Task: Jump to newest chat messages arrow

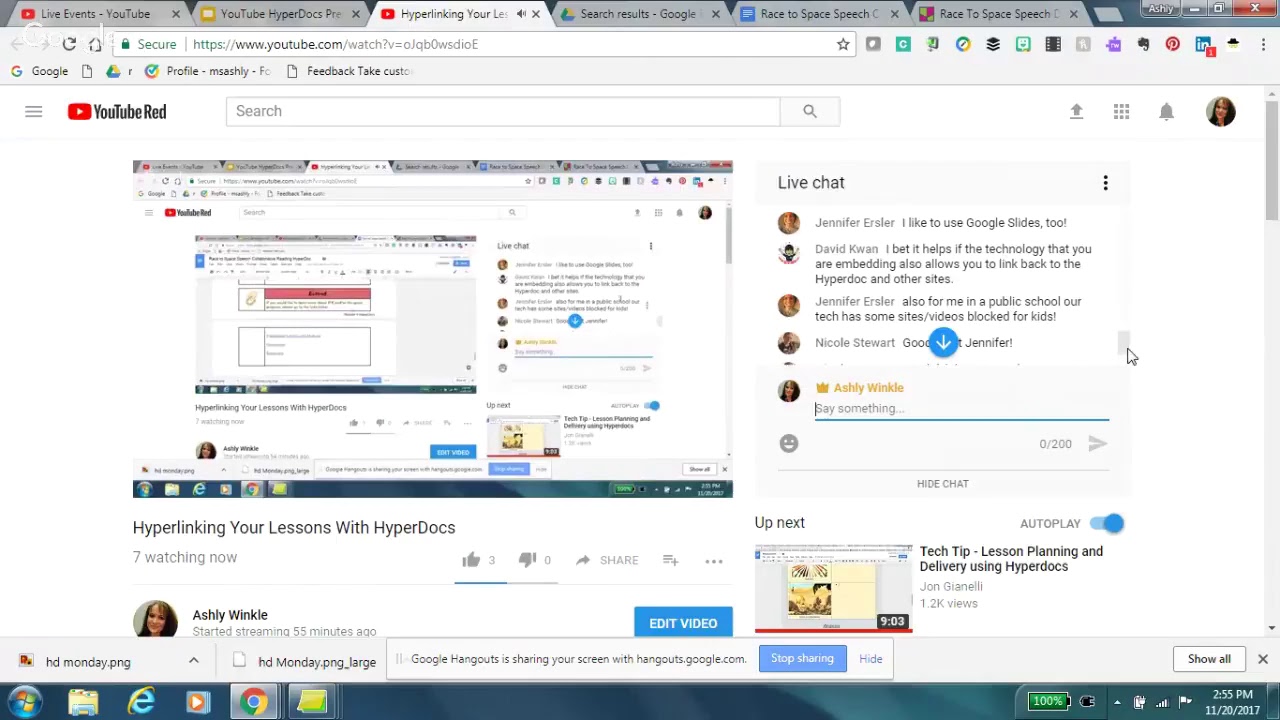Action: click(x=943, y=343)
